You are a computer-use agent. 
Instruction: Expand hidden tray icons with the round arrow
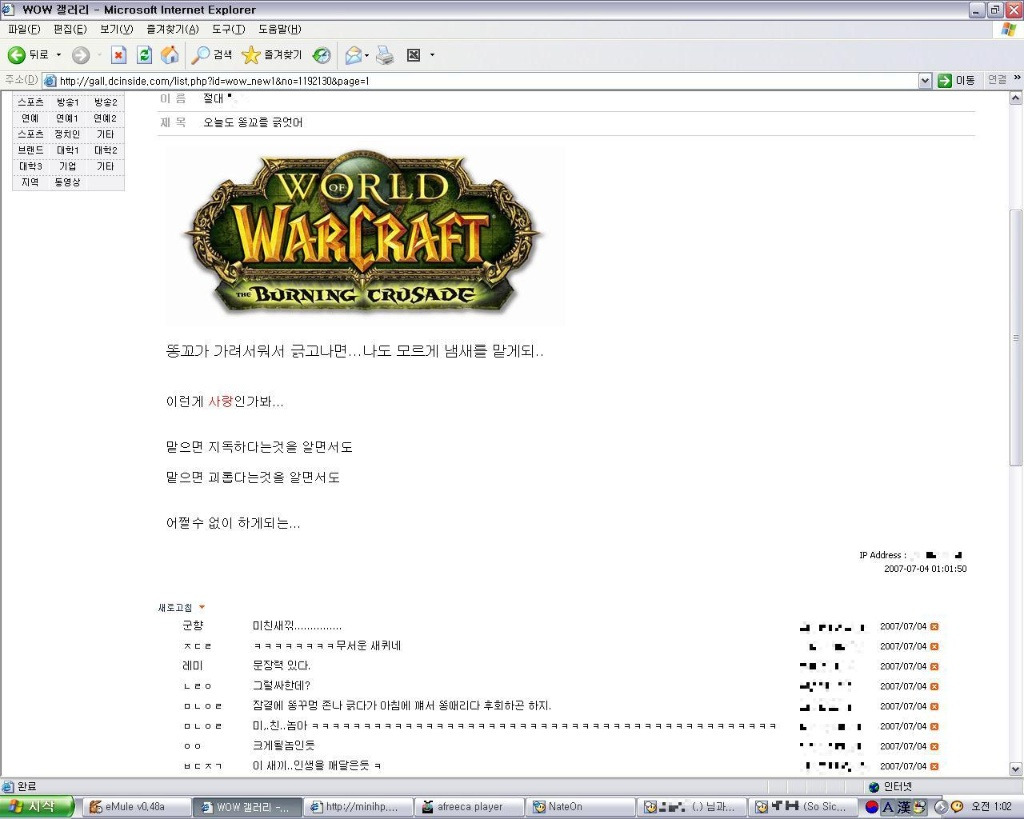click(x=941, y=807)
